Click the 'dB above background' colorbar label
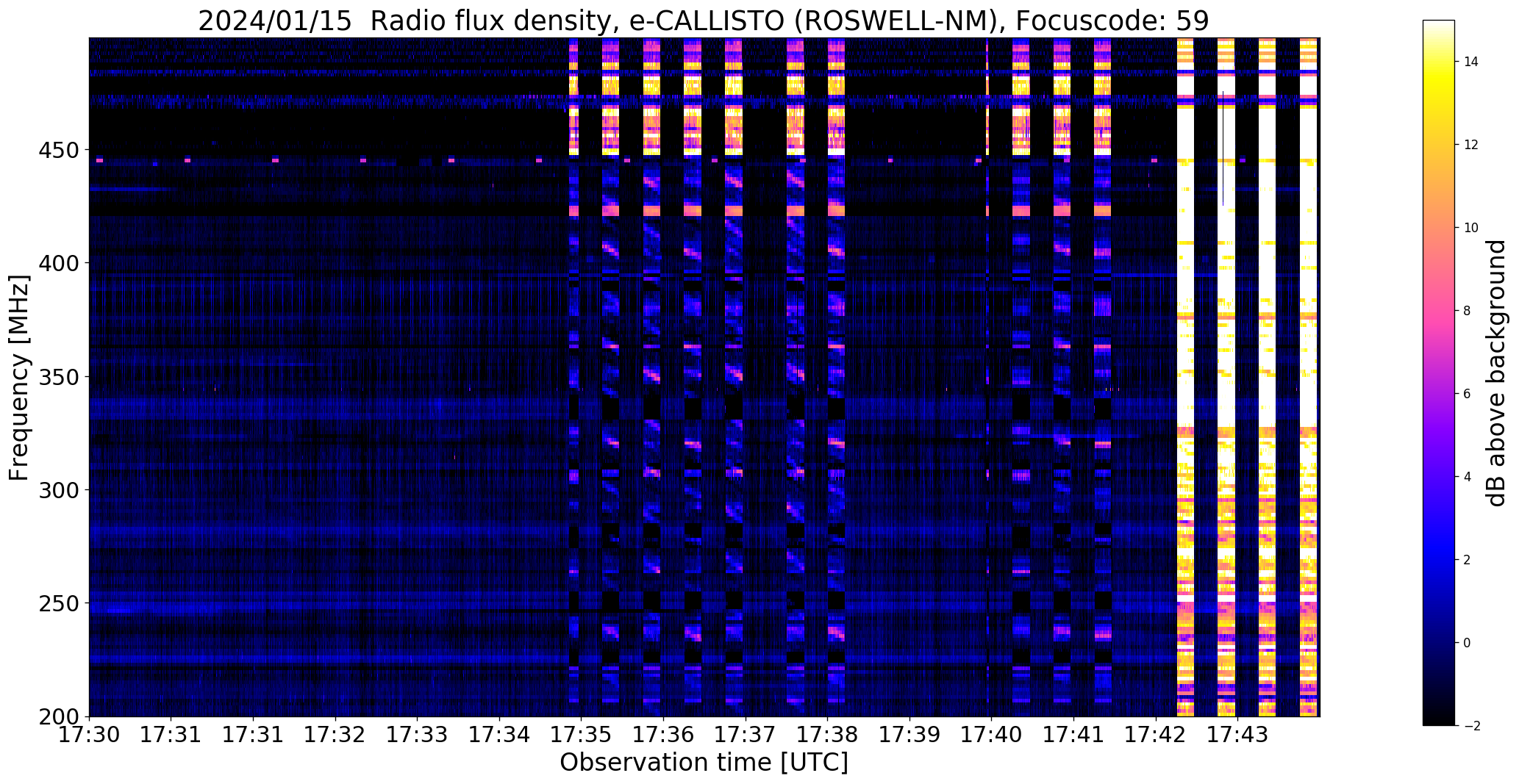 pyautogui.click(x=1496, y=373)
